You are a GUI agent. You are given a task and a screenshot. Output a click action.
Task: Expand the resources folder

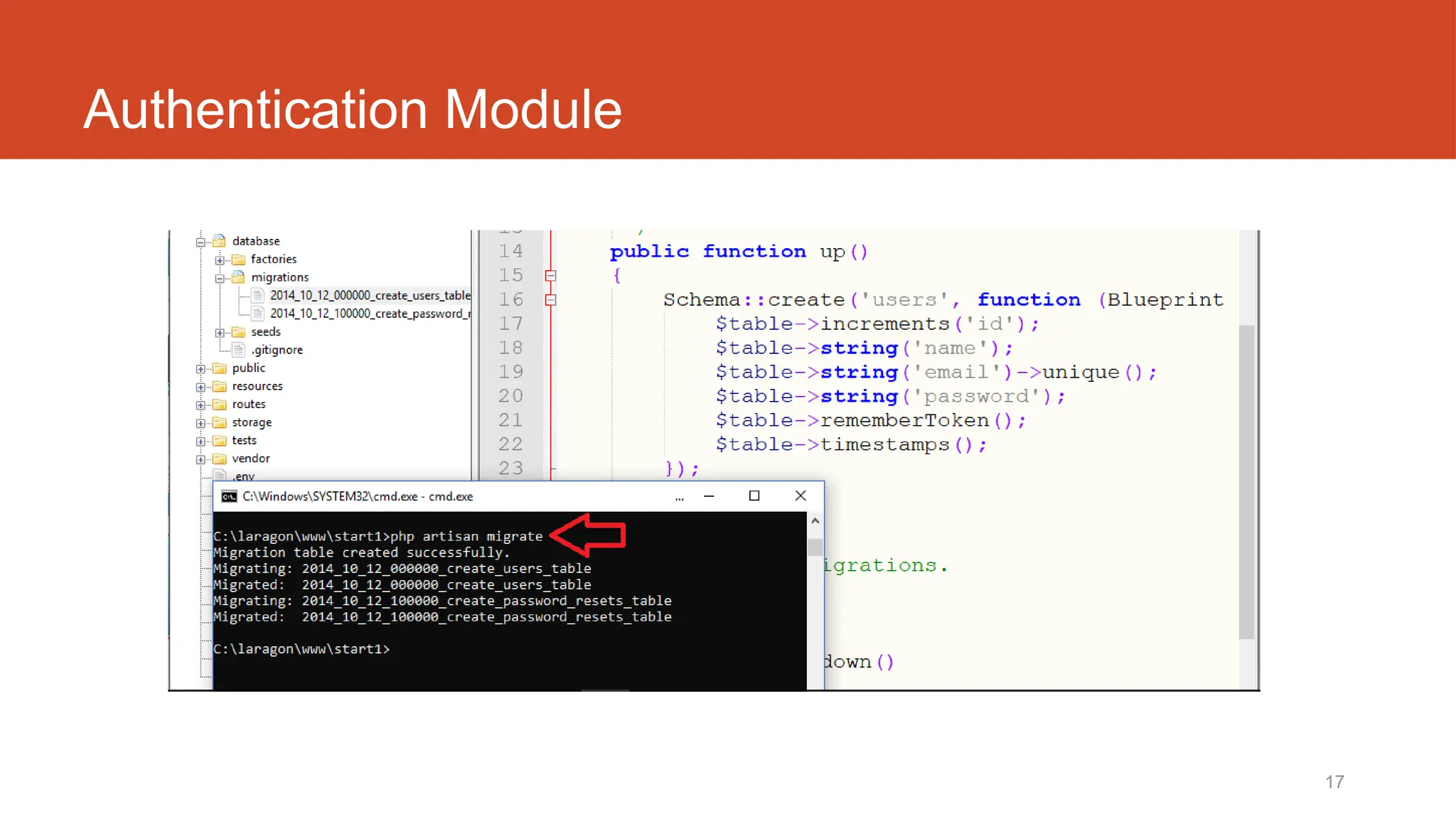pyautogui.click(x=200, y=387)
